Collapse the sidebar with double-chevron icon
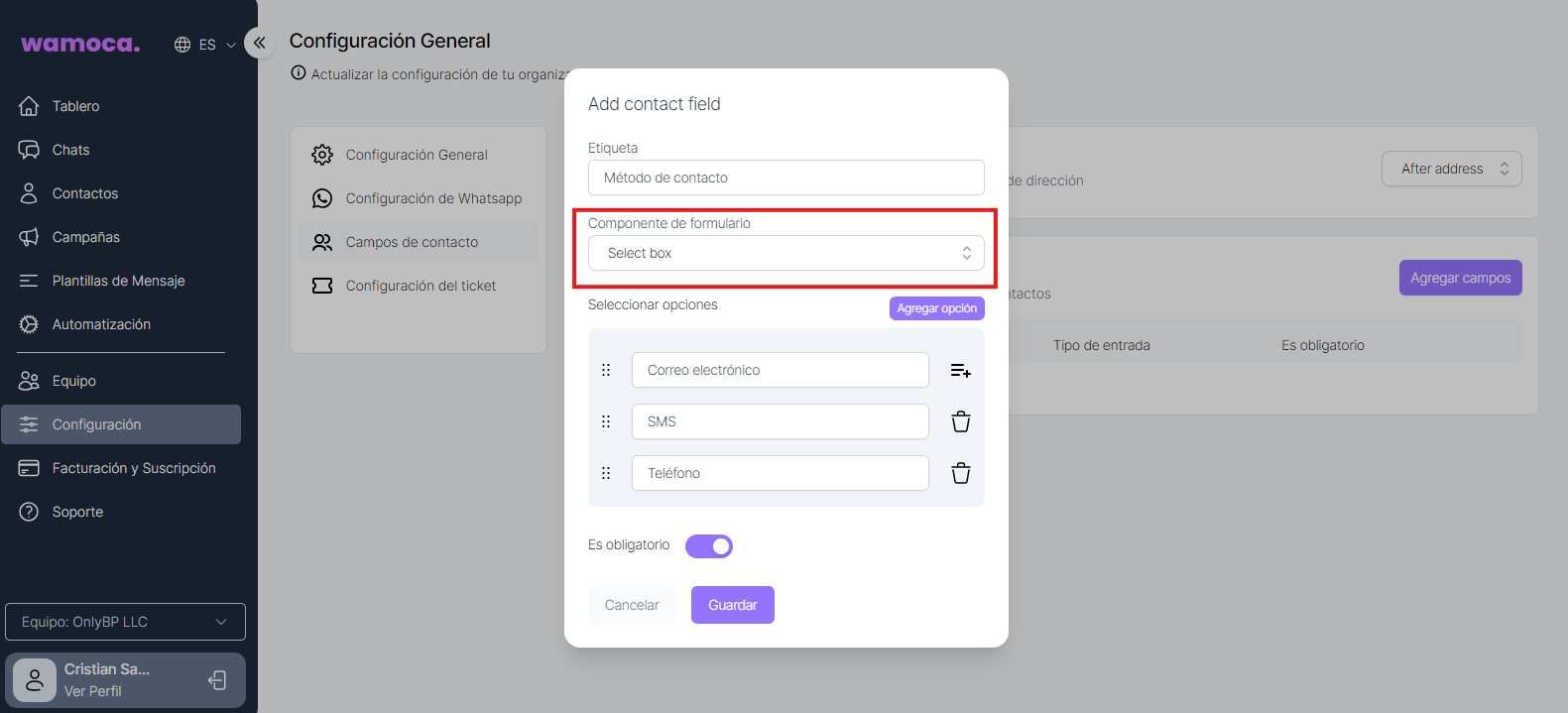 [x=260, y=43]
